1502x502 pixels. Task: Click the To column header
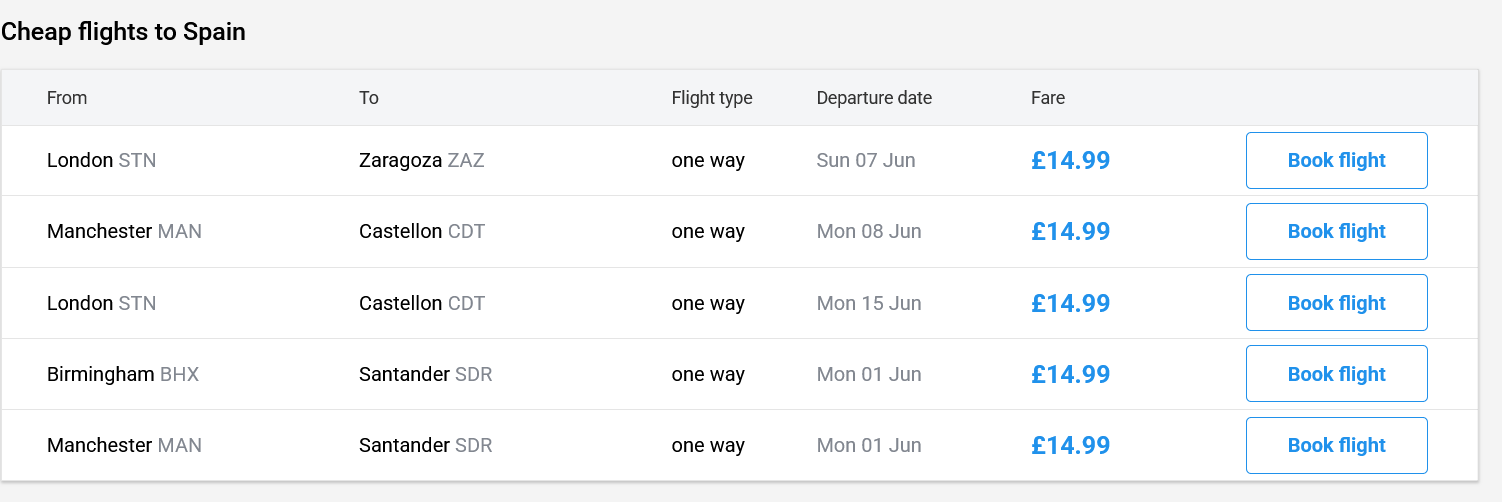point(369,98)
